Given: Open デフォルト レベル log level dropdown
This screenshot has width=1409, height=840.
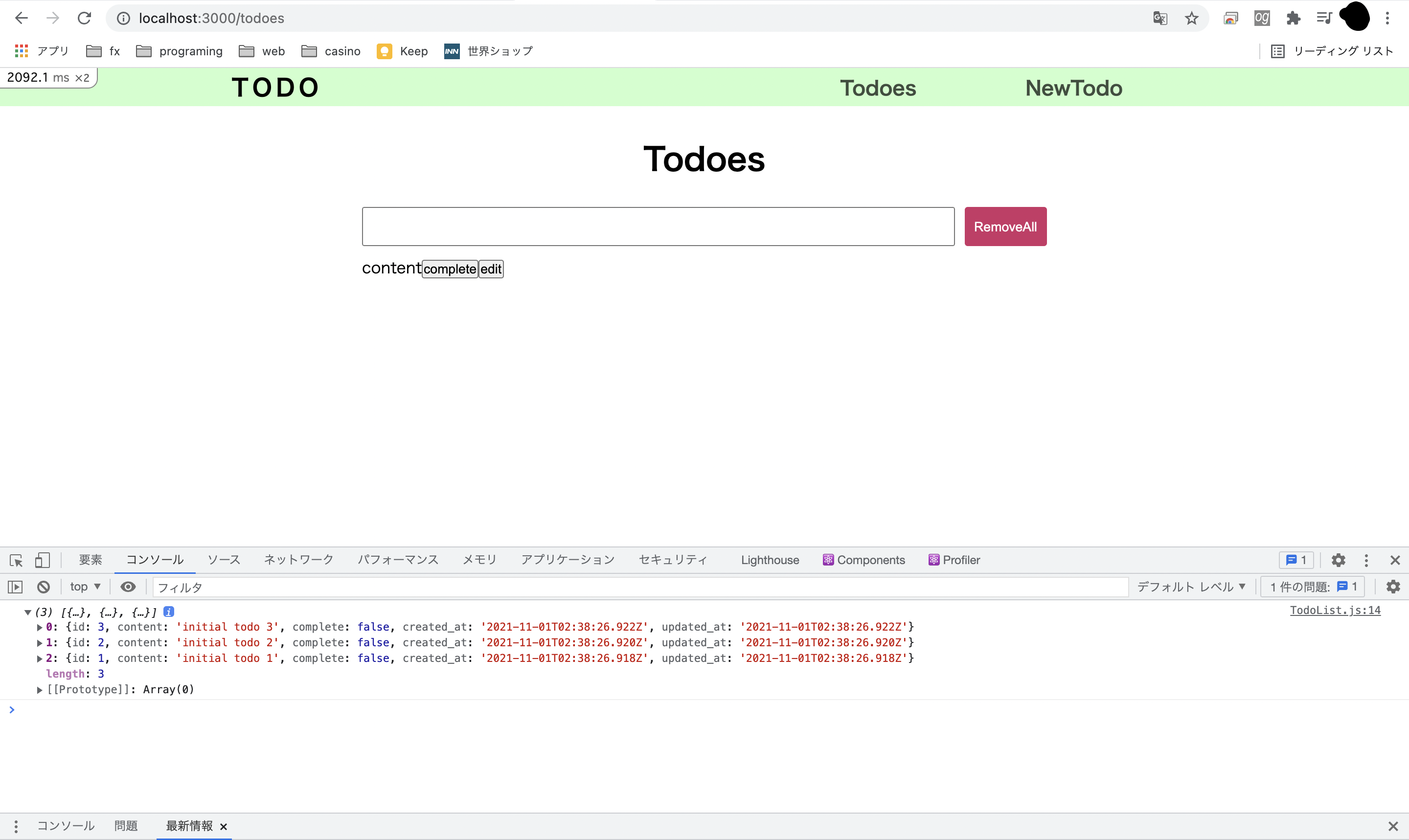Looking at the screenshot, I should (x=1191, y=587).
